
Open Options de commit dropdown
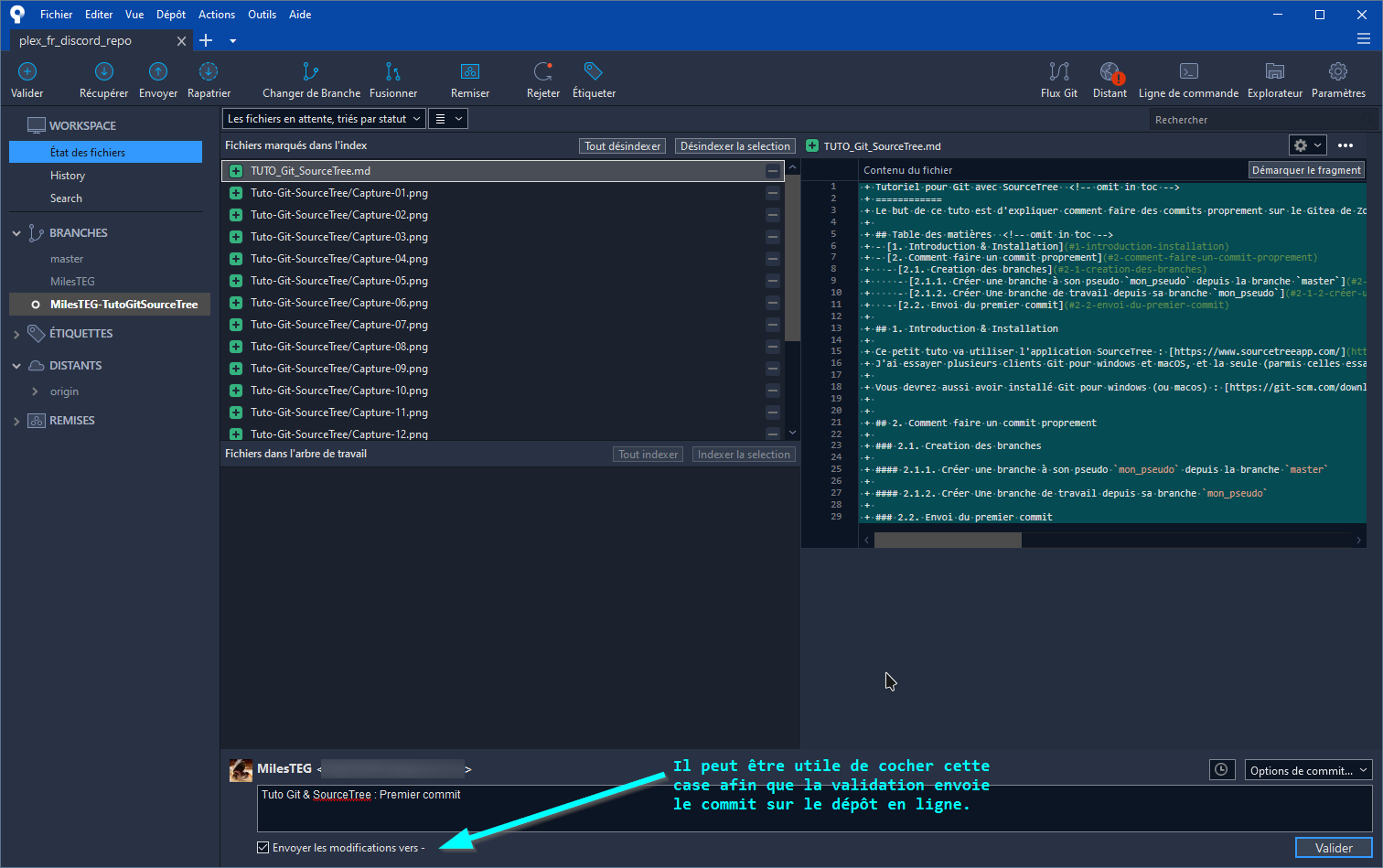[1307, 770]
